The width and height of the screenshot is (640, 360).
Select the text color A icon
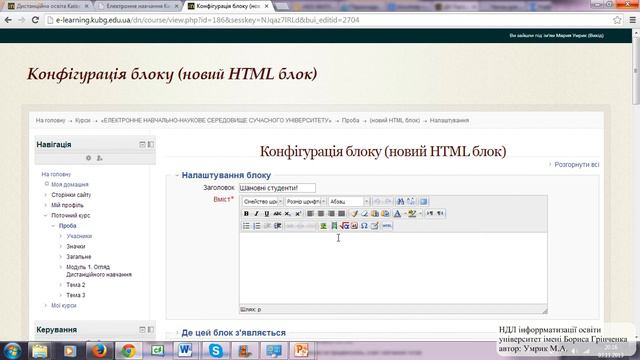(397, 213)
